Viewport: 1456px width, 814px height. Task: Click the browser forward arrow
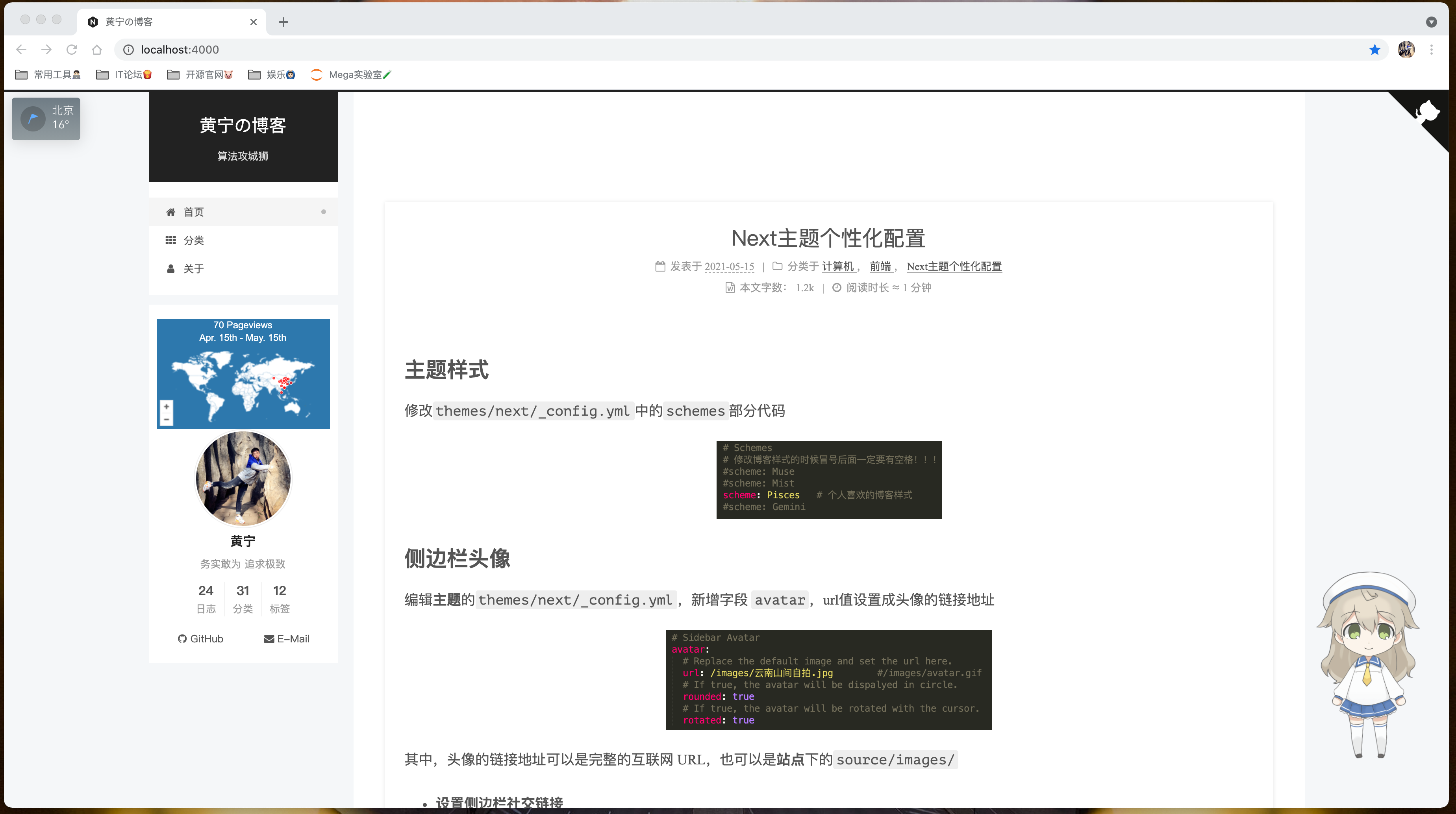tap(46, 50)
